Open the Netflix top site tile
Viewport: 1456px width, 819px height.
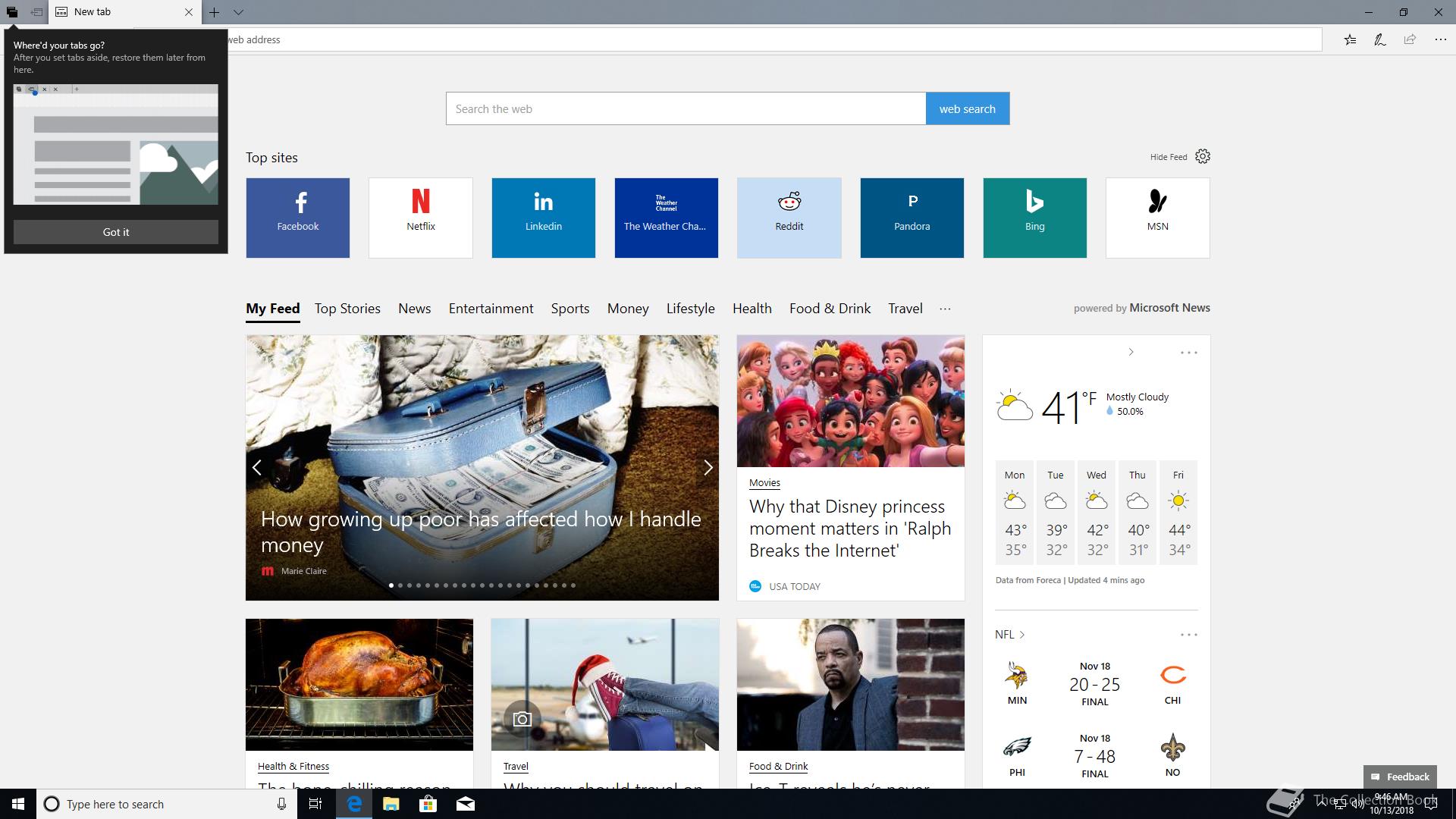pos(421,218)
